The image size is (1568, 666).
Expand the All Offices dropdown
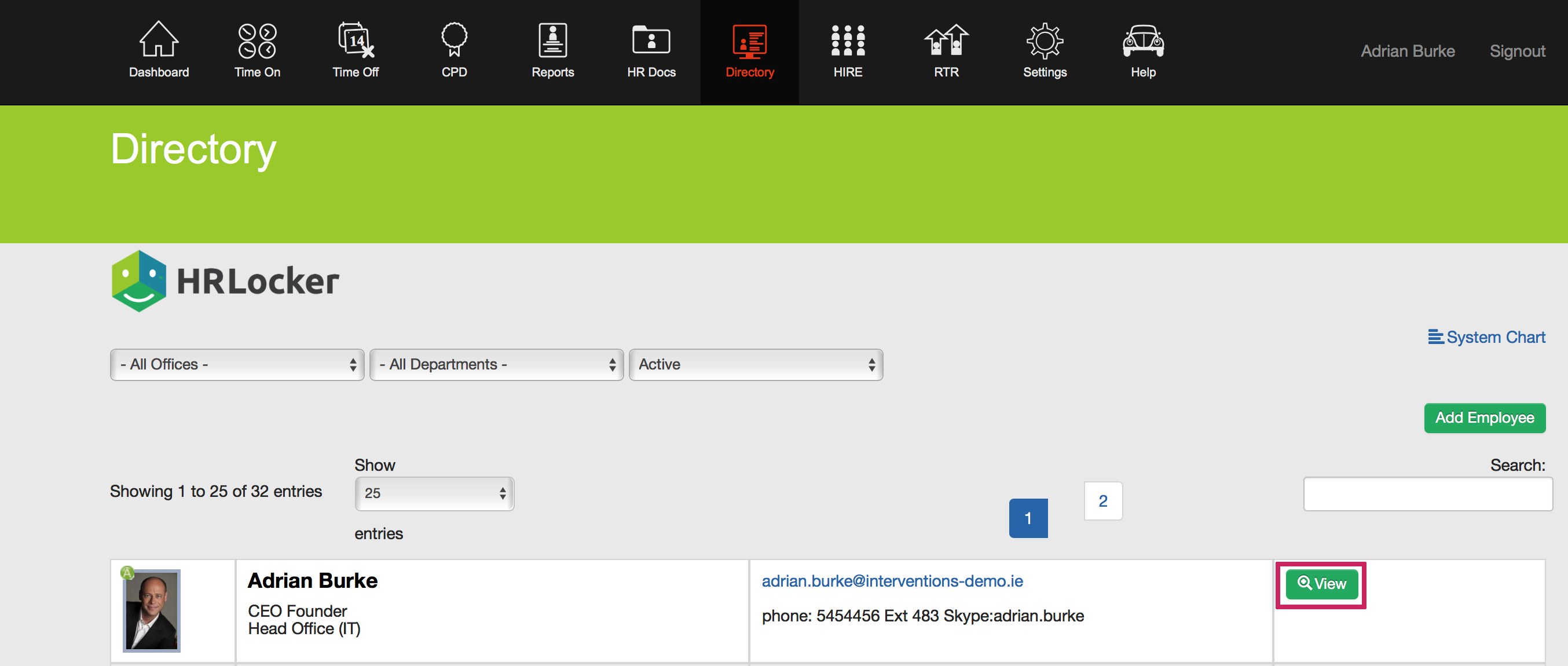(237, 365)
